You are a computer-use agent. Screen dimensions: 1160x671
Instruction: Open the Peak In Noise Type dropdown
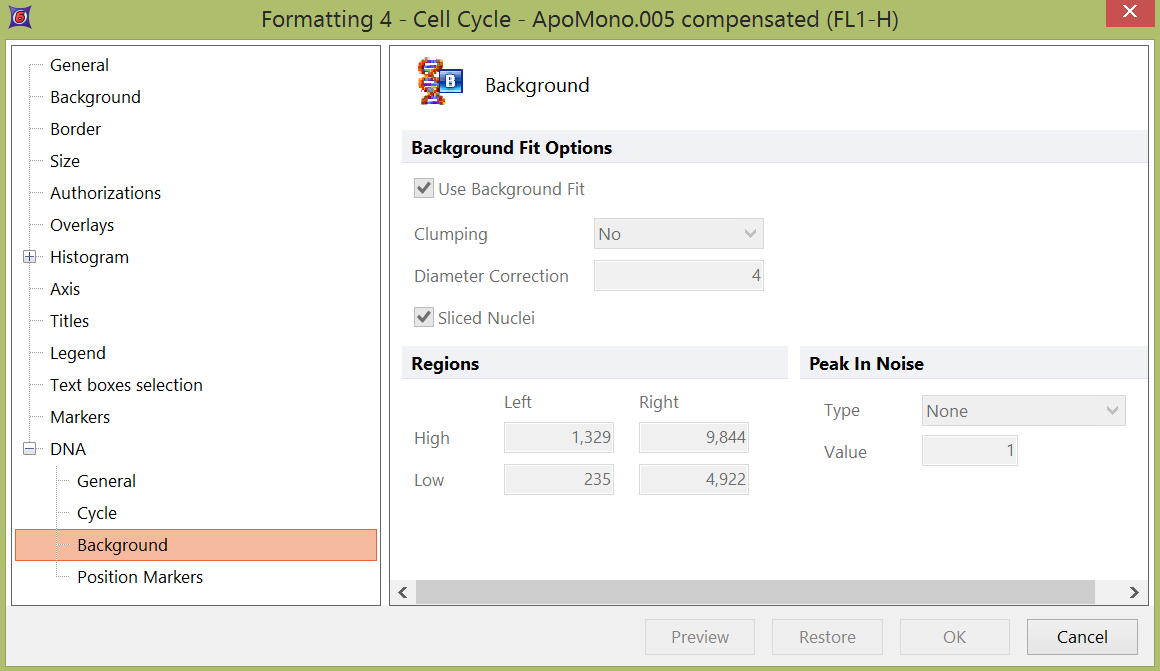(x=1023, y=411)
